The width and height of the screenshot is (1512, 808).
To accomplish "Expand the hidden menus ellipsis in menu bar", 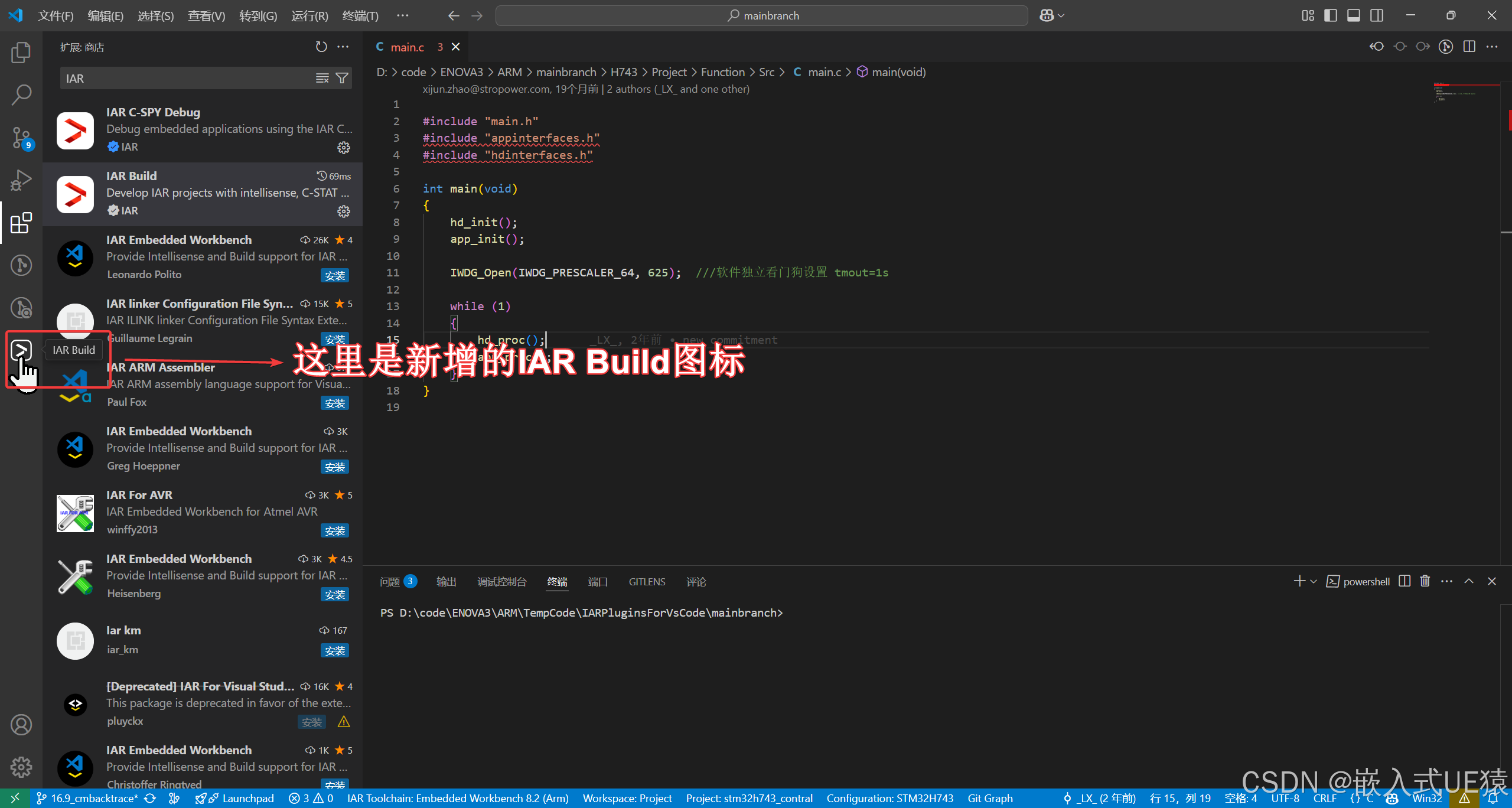I will 402,15.
